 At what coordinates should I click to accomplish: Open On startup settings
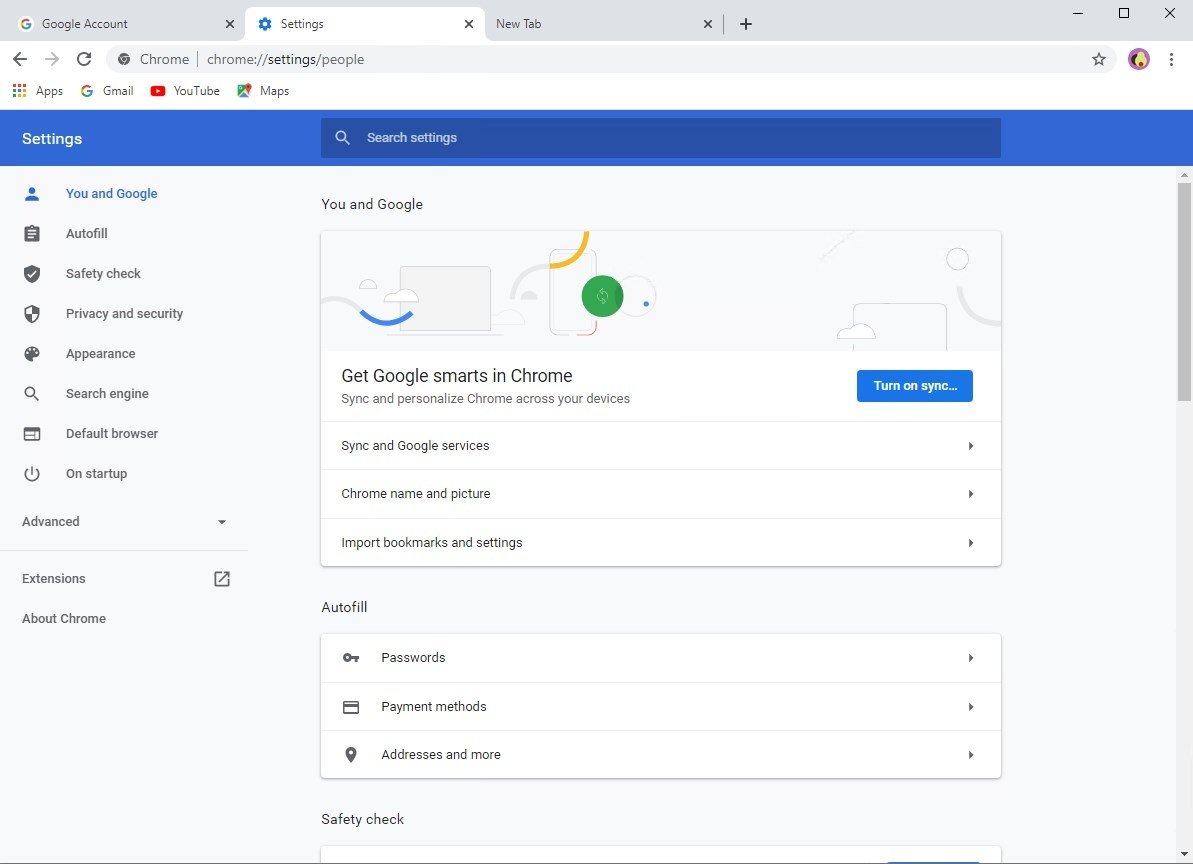tap(97, 474)
